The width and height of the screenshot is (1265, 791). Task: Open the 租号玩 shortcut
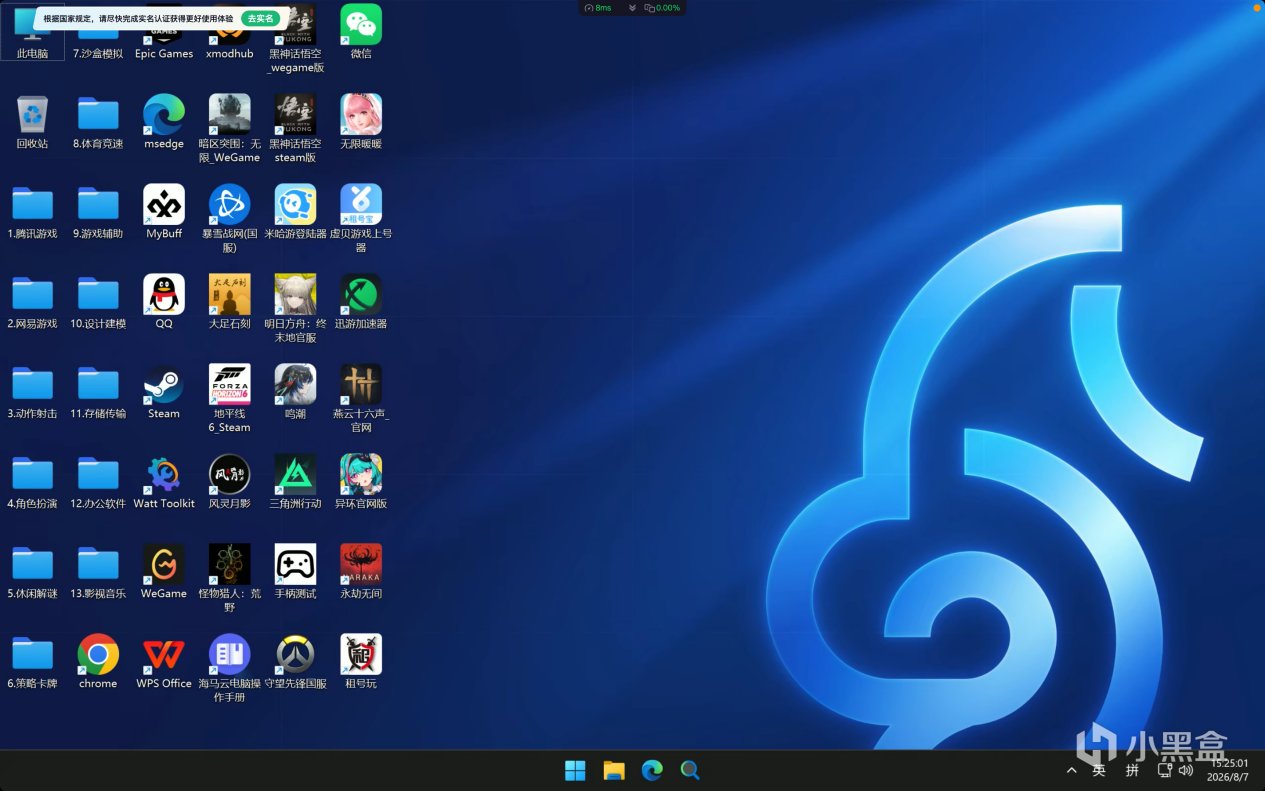click(x=361, y=655)
